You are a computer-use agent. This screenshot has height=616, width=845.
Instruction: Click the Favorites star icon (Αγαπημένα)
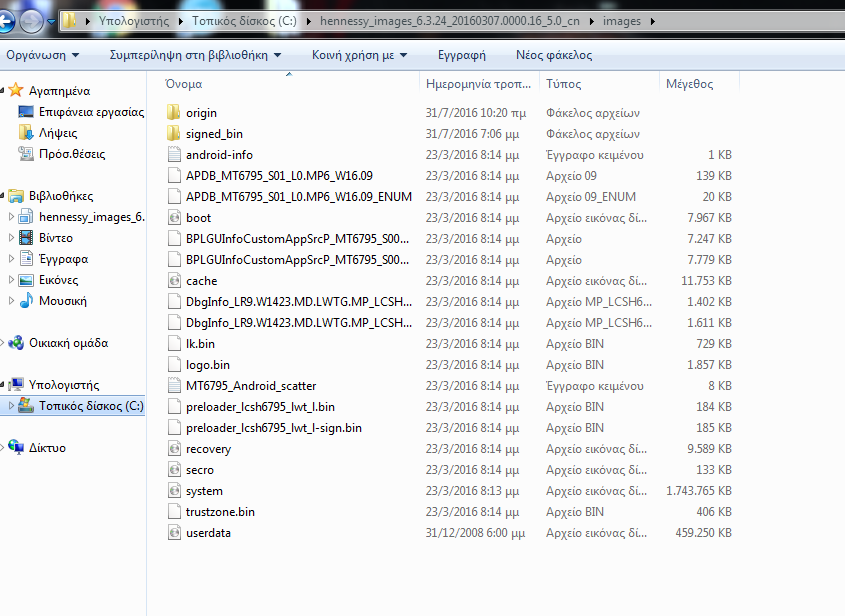pyautogui.click(x=16, y=90)
